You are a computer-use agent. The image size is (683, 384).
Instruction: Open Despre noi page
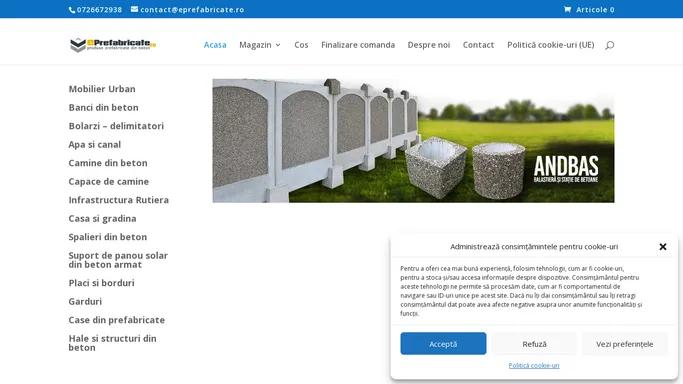[429, 45]
